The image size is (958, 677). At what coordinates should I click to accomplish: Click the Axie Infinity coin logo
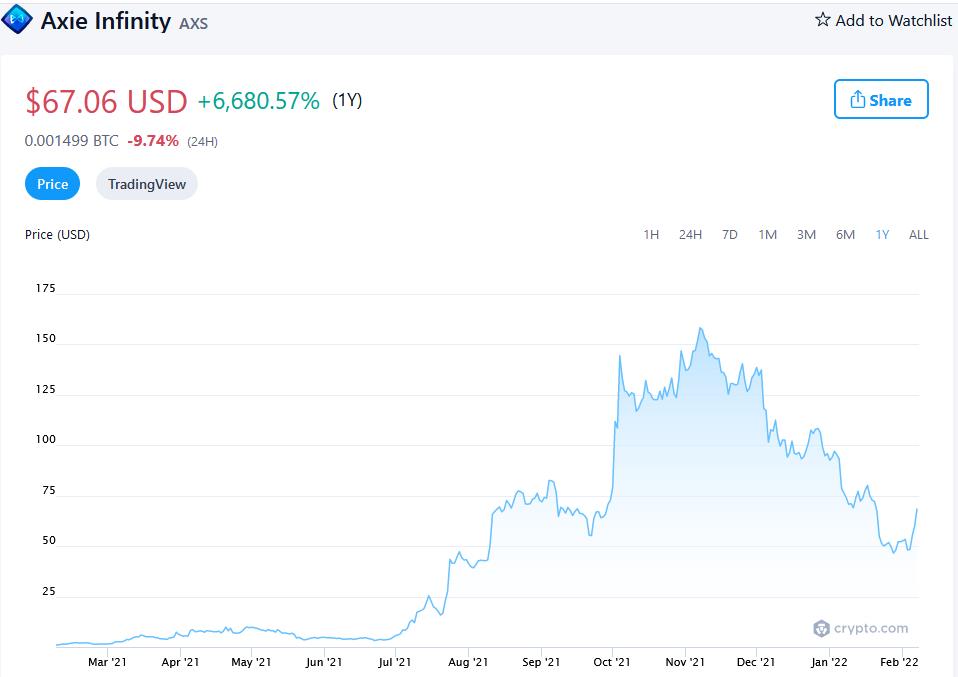(17, 19)
